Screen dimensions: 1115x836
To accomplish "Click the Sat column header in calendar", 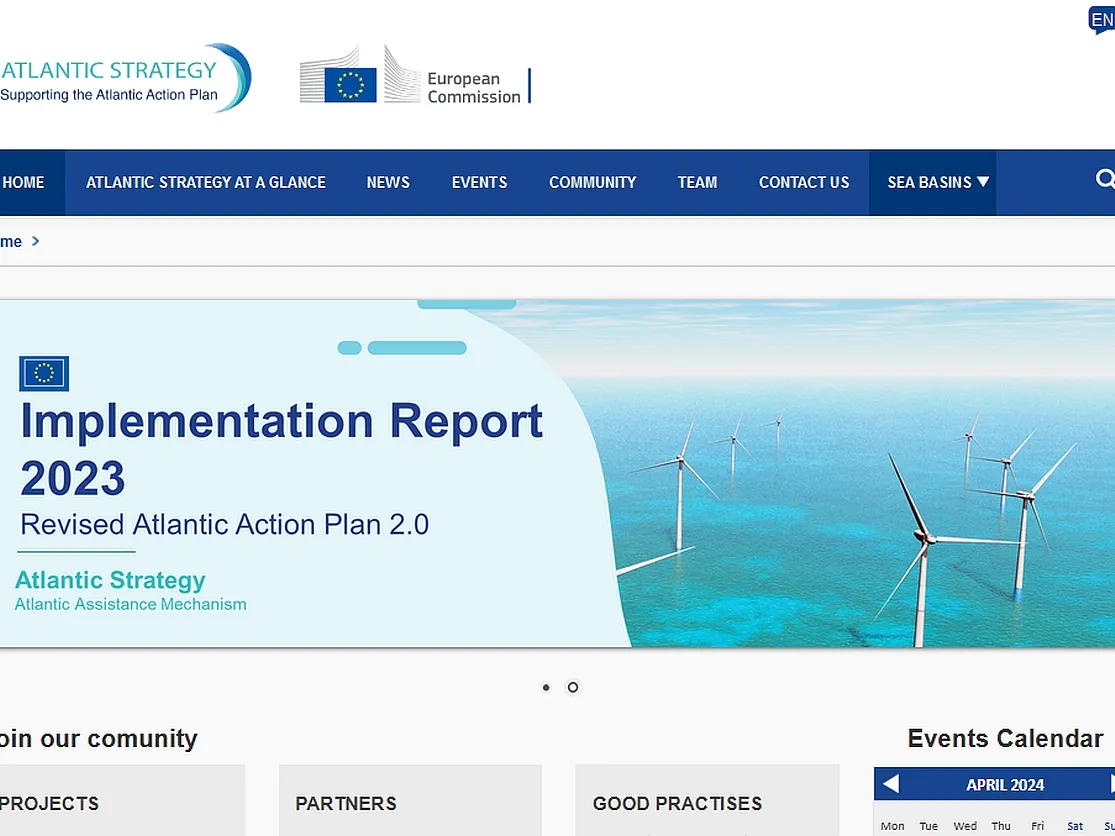I will pos(1074,826).
